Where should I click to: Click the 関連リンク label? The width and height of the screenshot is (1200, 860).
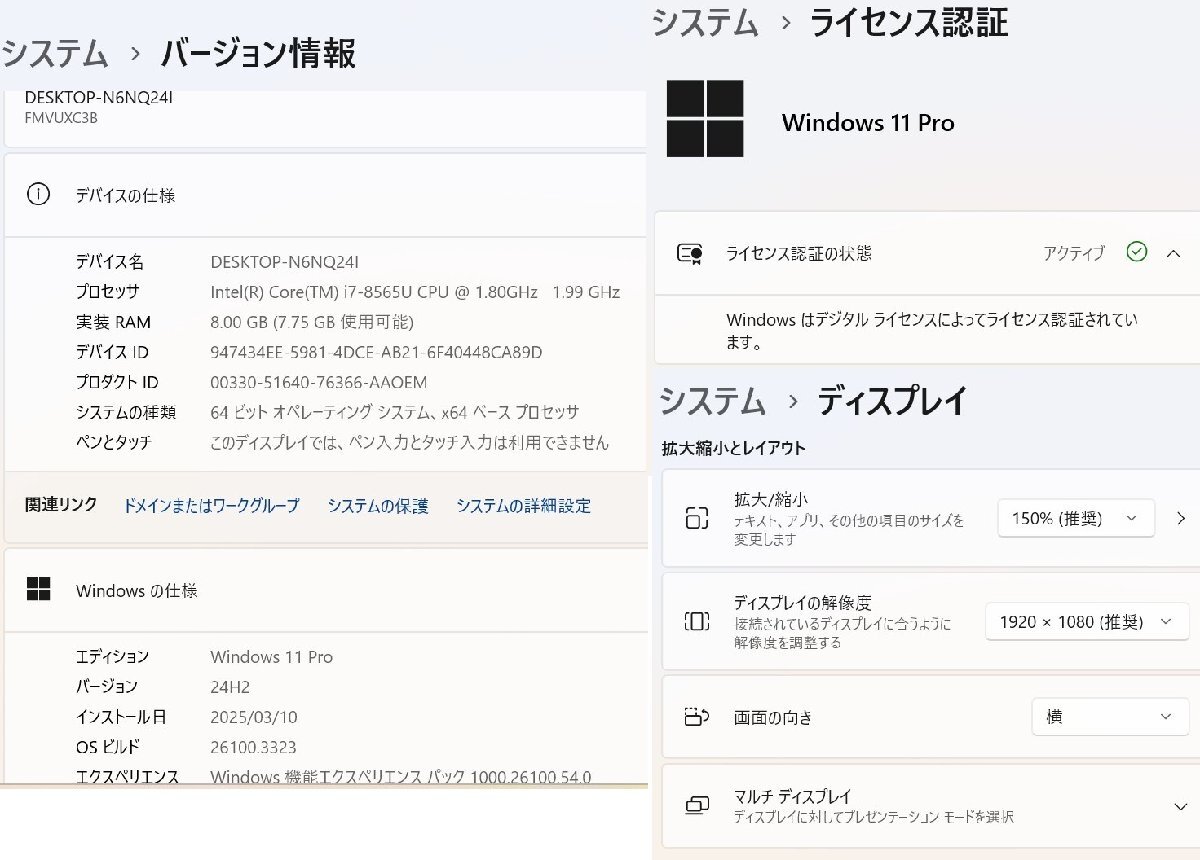pos(61,505)
